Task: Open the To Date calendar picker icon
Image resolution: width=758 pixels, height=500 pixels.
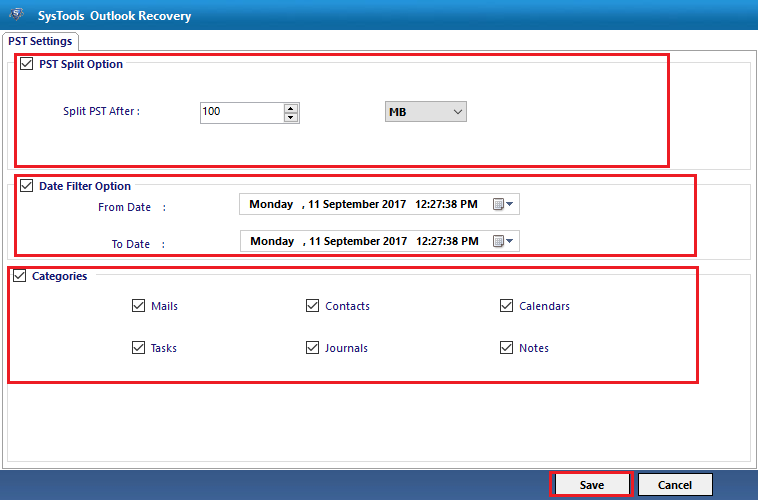Action: tap(503, 241)
